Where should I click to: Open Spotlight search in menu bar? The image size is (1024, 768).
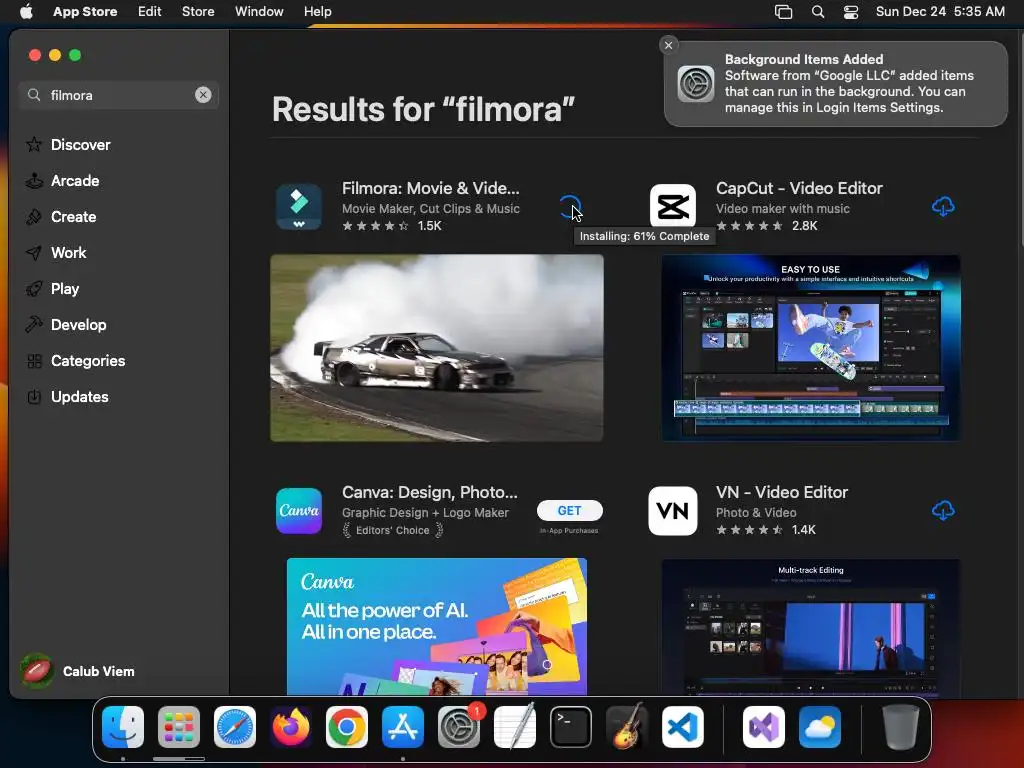818,12
